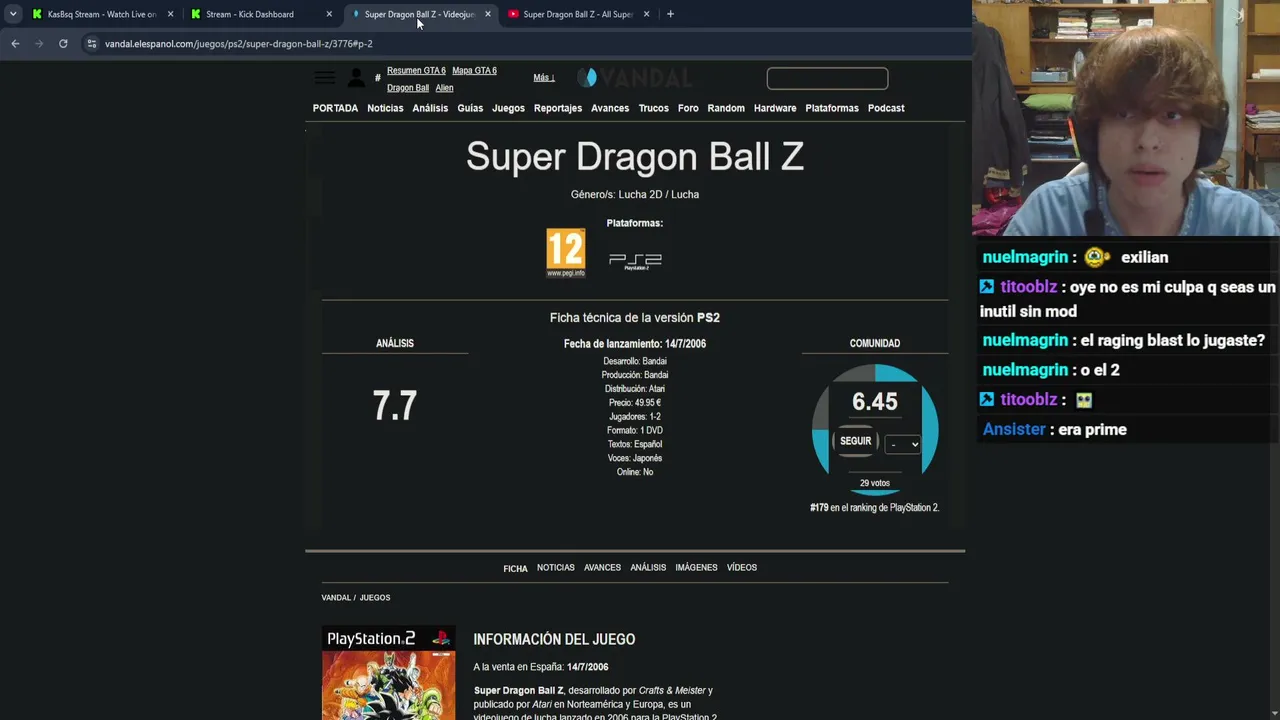This screenshot has height=720, width=1280.
Task: Expand the Más menu
Action: pos(543,78)
